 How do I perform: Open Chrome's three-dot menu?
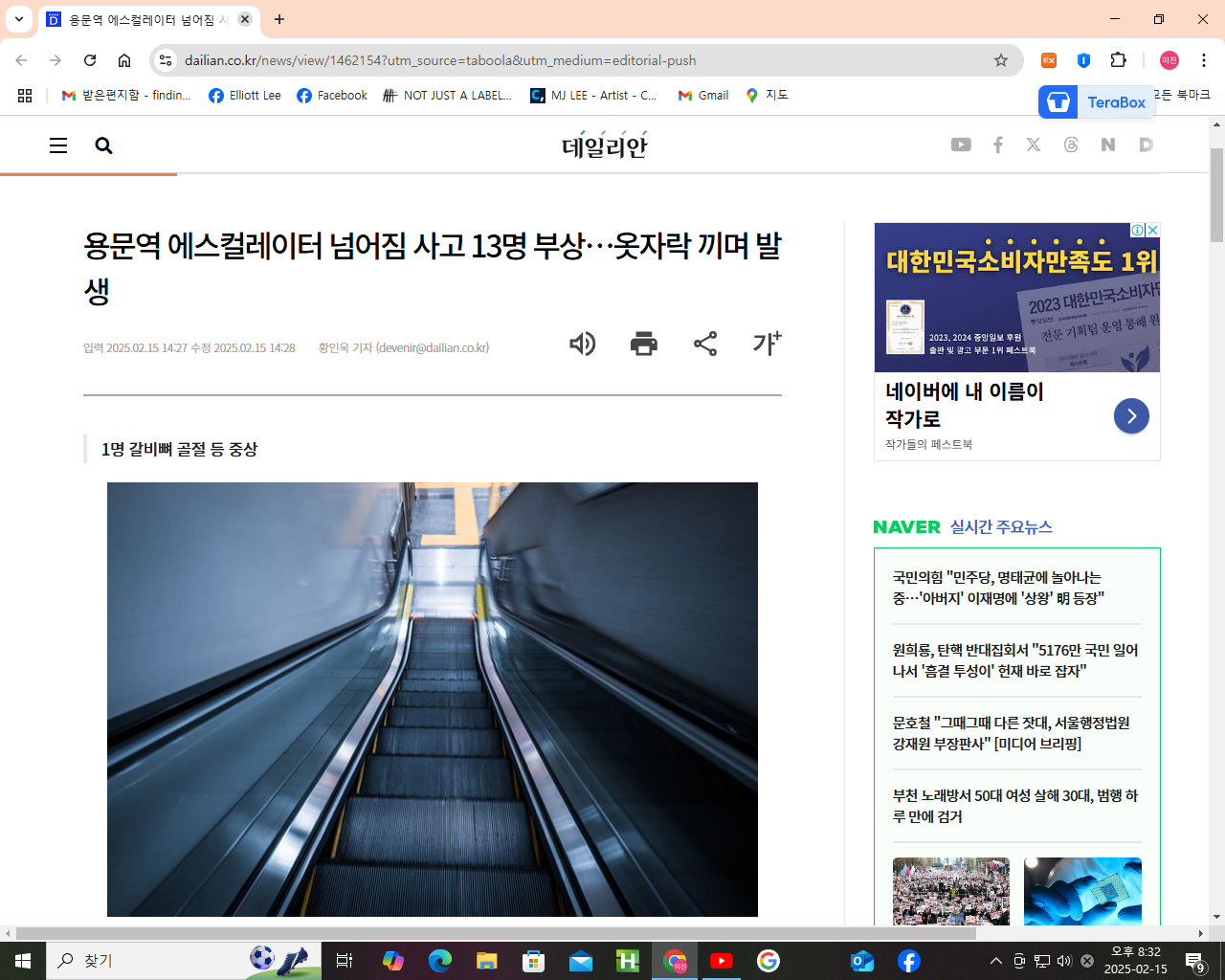pos(1204,60)
